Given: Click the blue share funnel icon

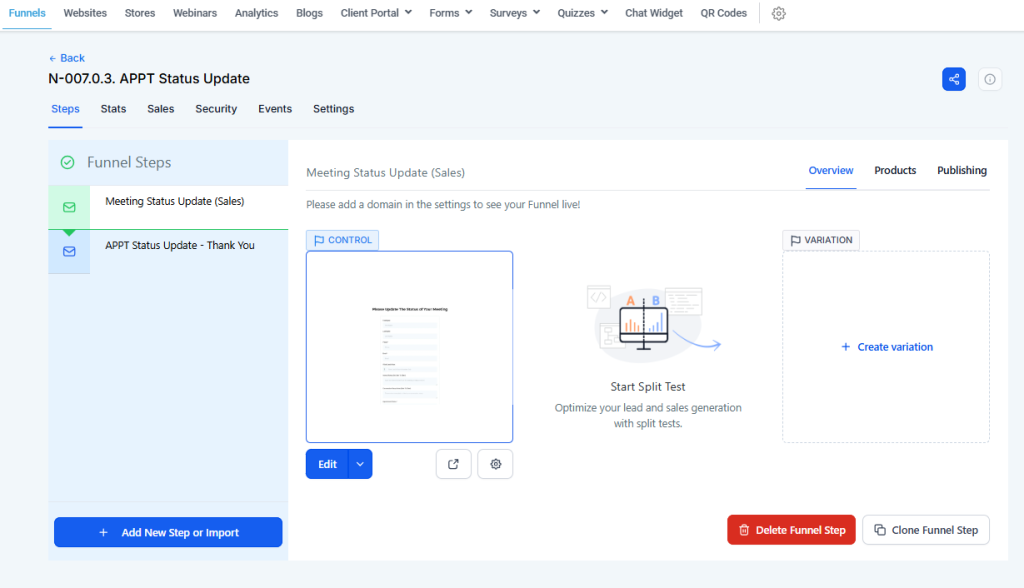Looking at the screenshot, I should pos(953,79).
